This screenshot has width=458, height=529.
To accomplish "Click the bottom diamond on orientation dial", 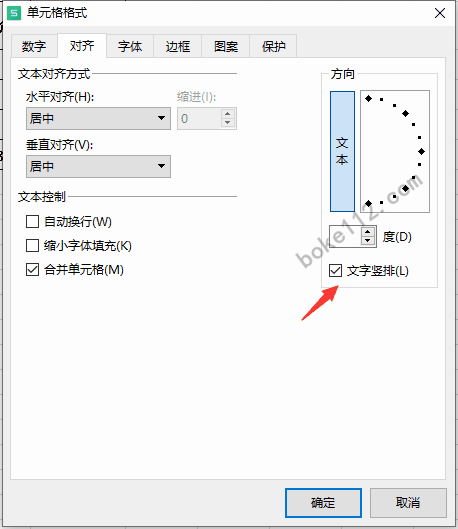I will [x=368, y=203].
